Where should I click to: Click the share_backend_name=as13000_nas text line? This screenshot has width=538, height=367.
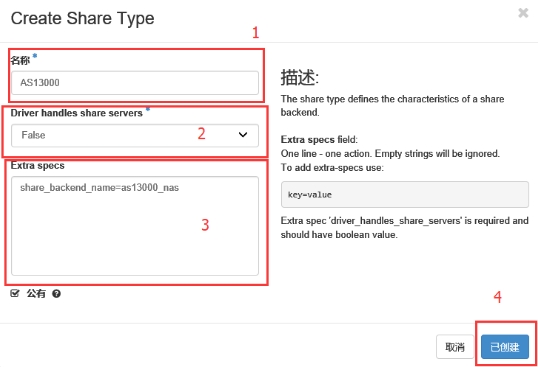[x=100, y=188]
